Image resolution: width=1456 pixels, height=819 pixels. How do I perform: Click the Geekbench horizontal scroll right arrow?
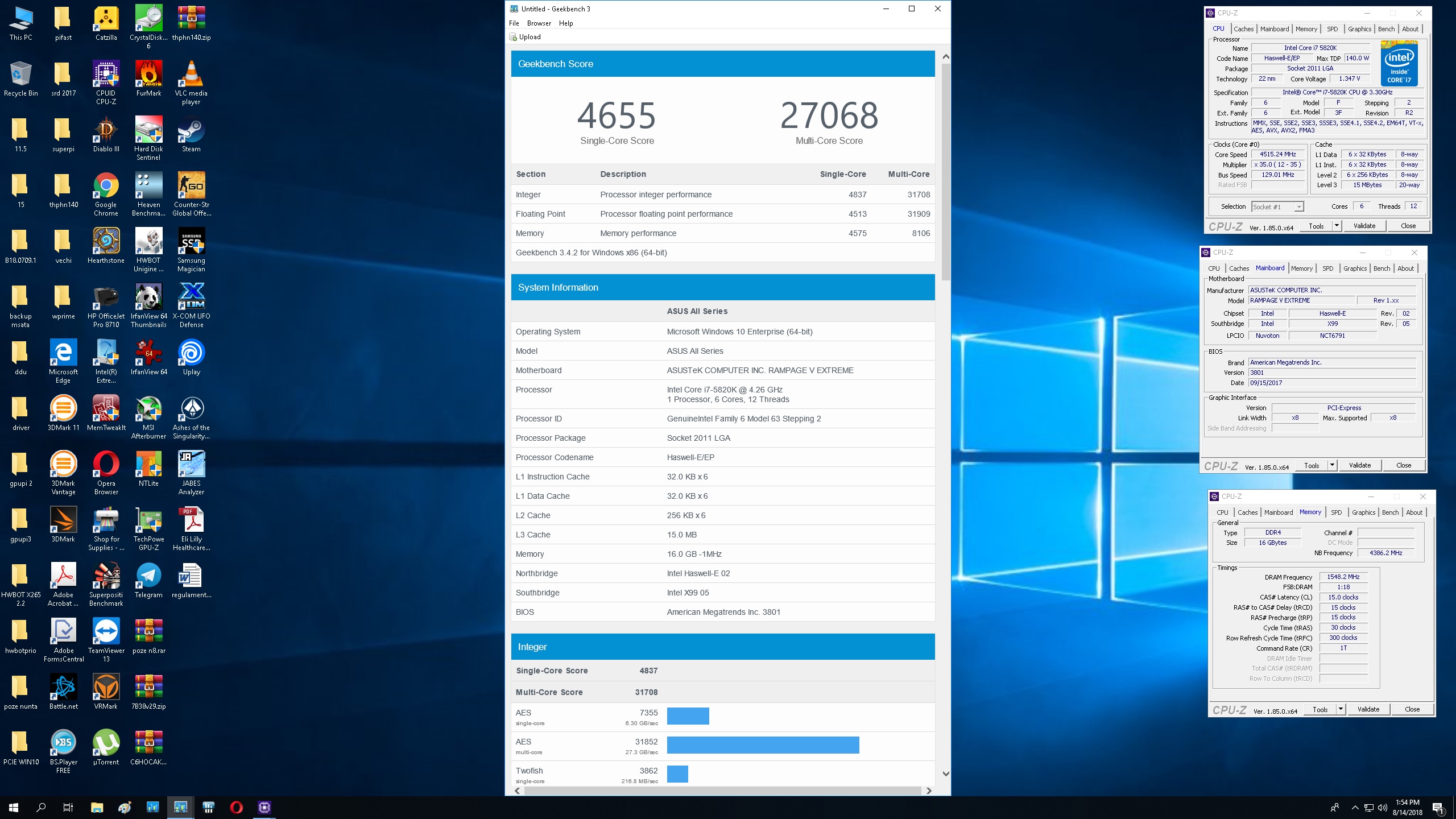coord(929,791)
